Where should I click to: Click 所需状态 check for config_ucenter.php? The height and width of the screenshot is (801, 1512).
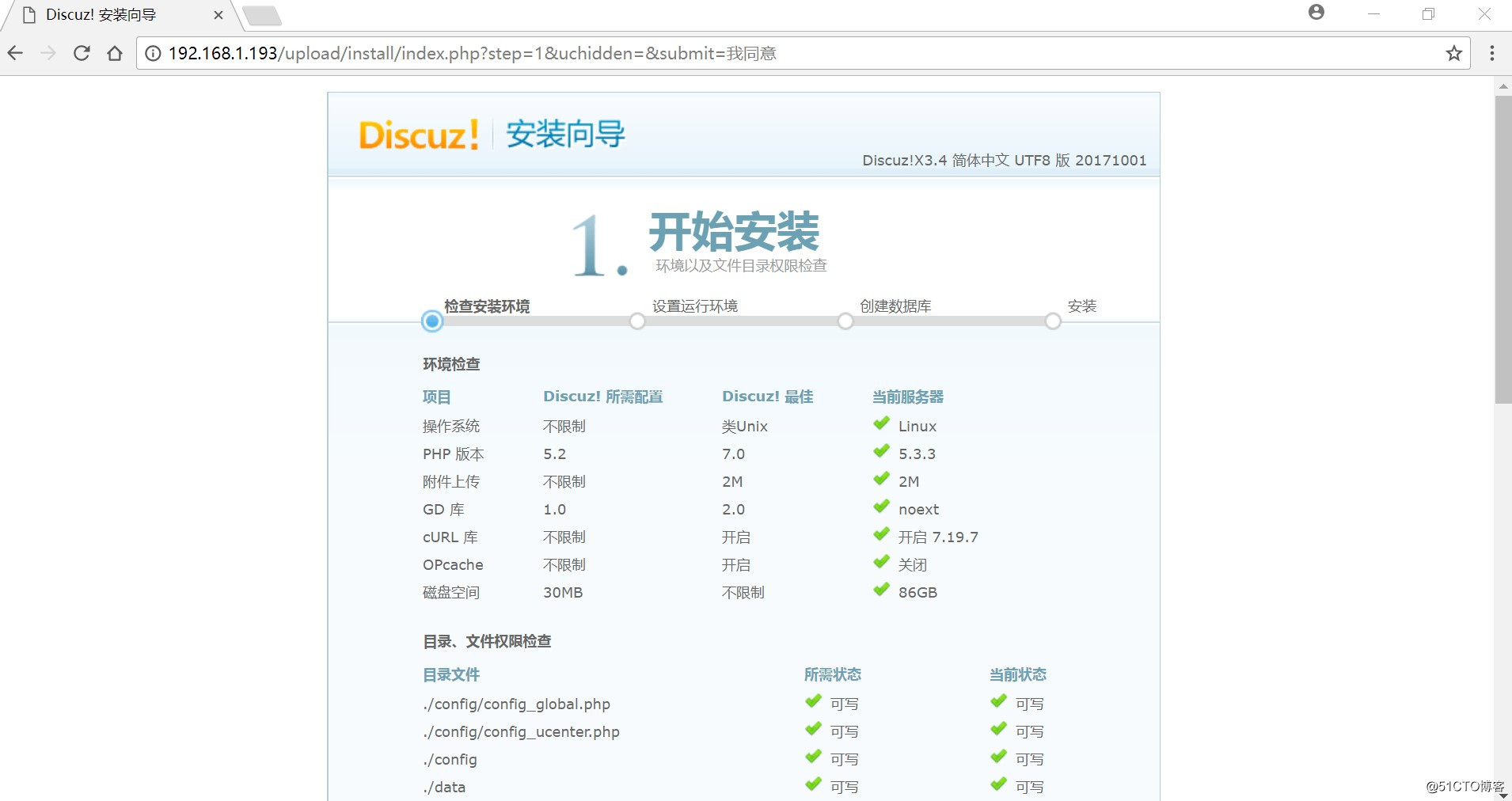tap(813, 729)
